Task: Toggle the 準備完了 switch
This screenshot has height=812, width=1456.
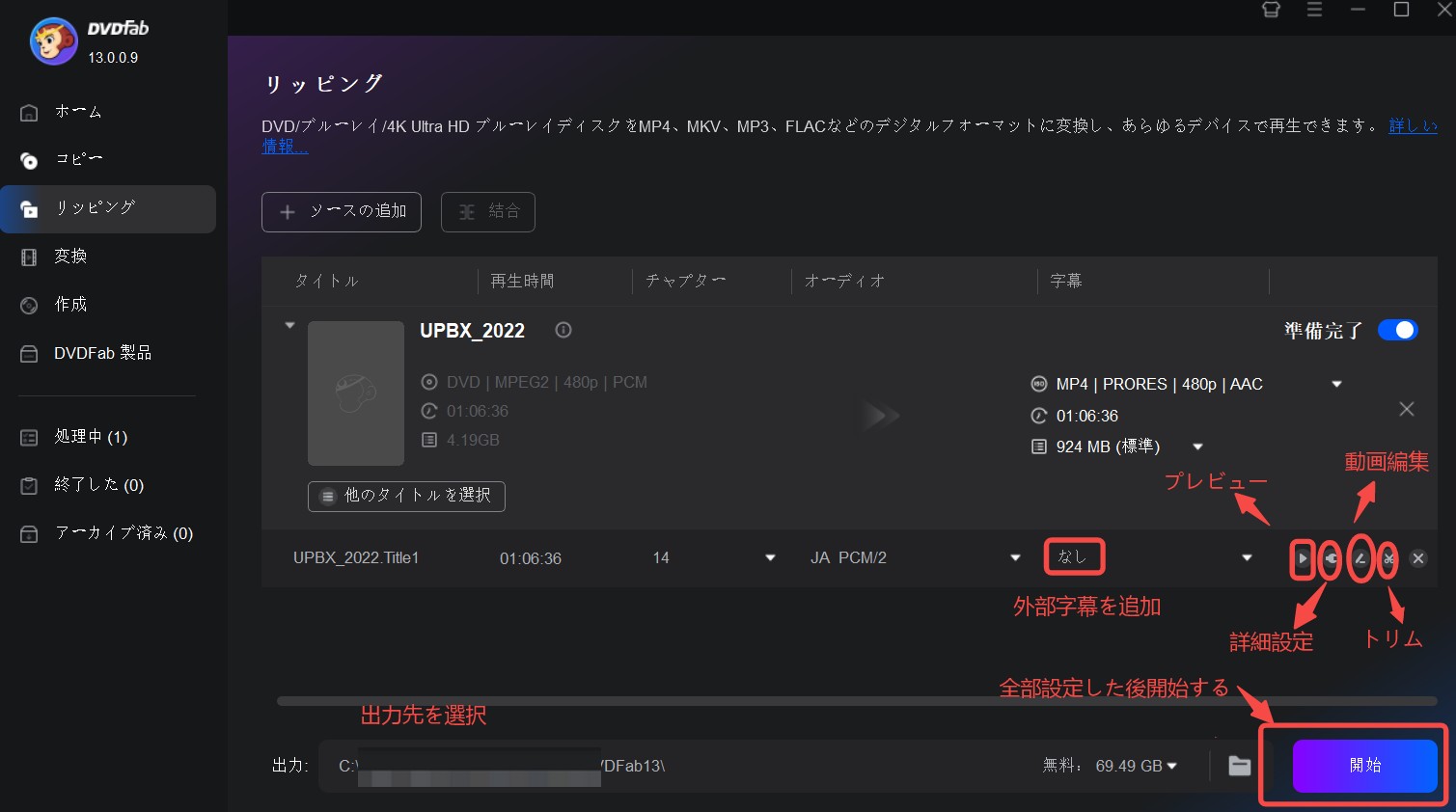Action: coord(1397,331)
